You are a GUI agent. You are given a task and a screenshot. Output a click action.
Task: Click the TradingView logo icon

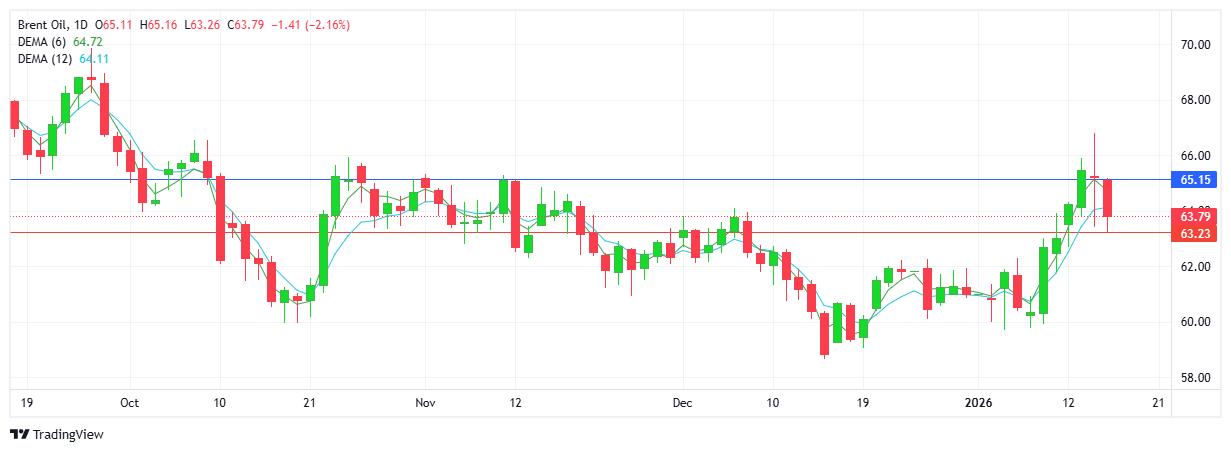coord(19,435)
